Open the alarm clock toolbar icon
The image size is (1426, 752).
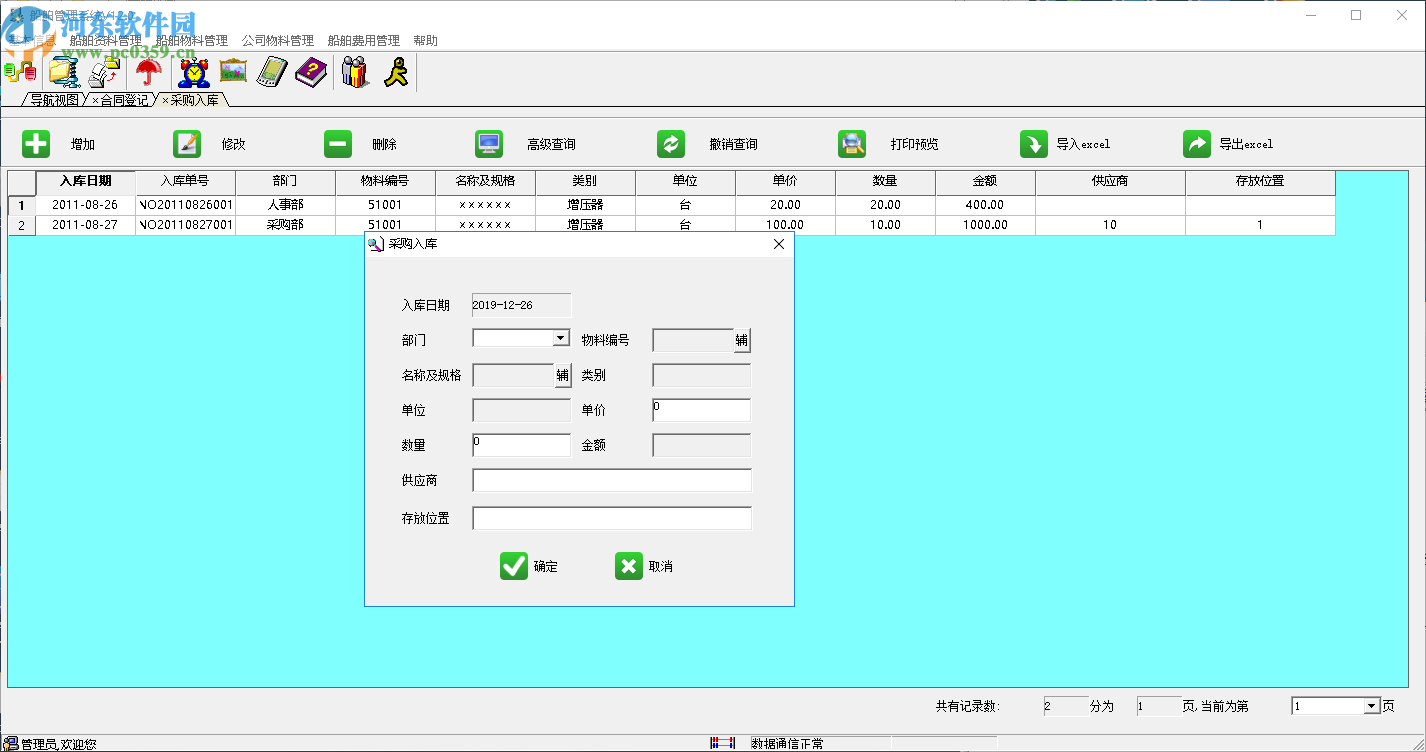tap(193, 72)
